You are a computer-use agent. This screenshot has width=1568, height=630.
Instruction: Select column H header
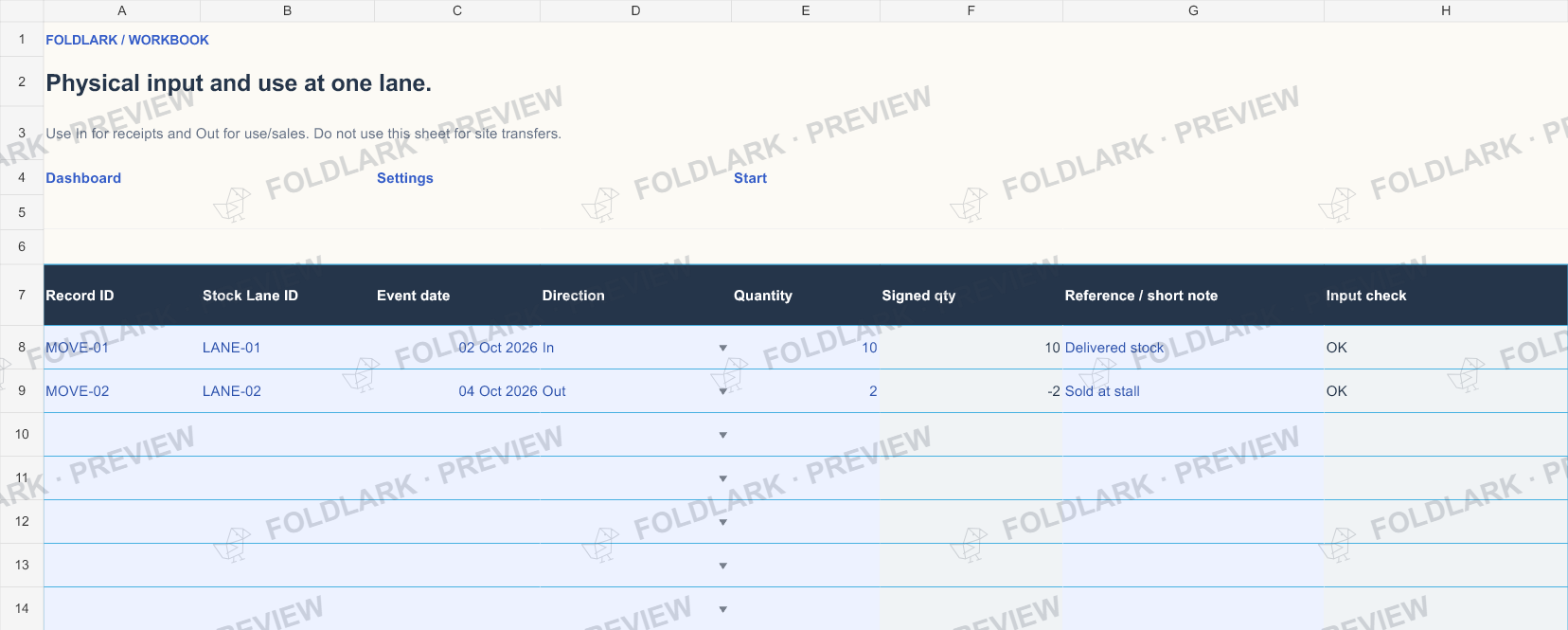(x=1446, y=10)
